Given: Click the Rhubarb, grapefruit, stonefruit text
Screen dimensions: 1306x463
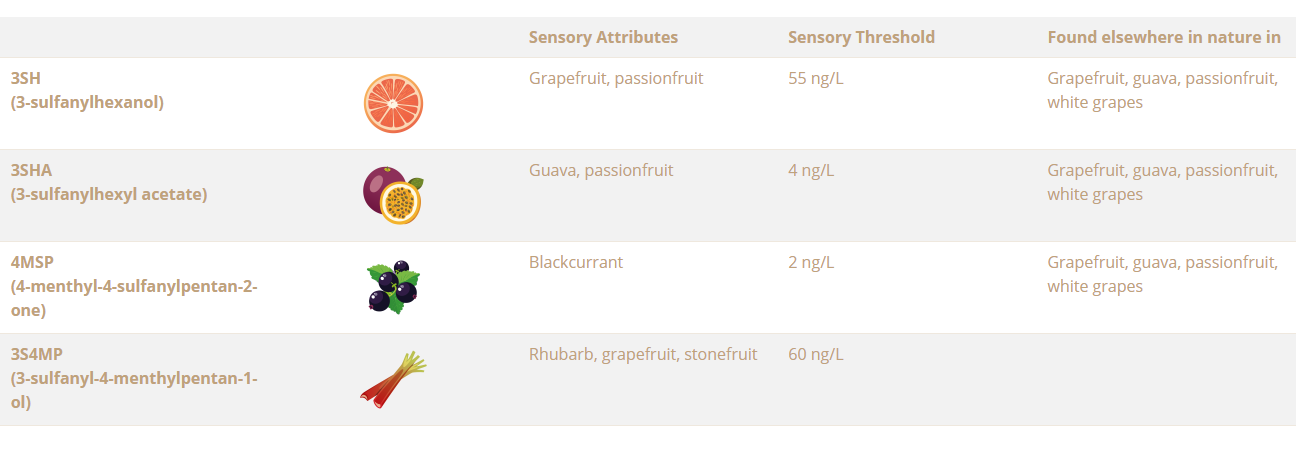Looking at the screenshot, I should (642, 354).
